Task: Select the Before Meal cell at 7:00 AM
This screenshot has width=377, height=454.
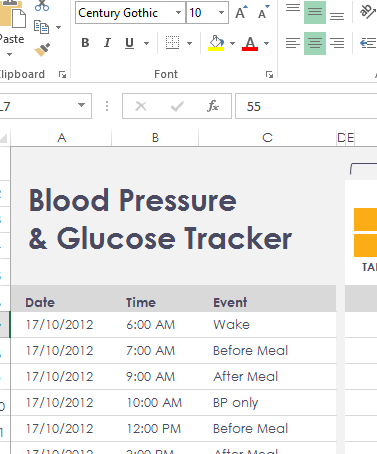Action: coord(267,351)
